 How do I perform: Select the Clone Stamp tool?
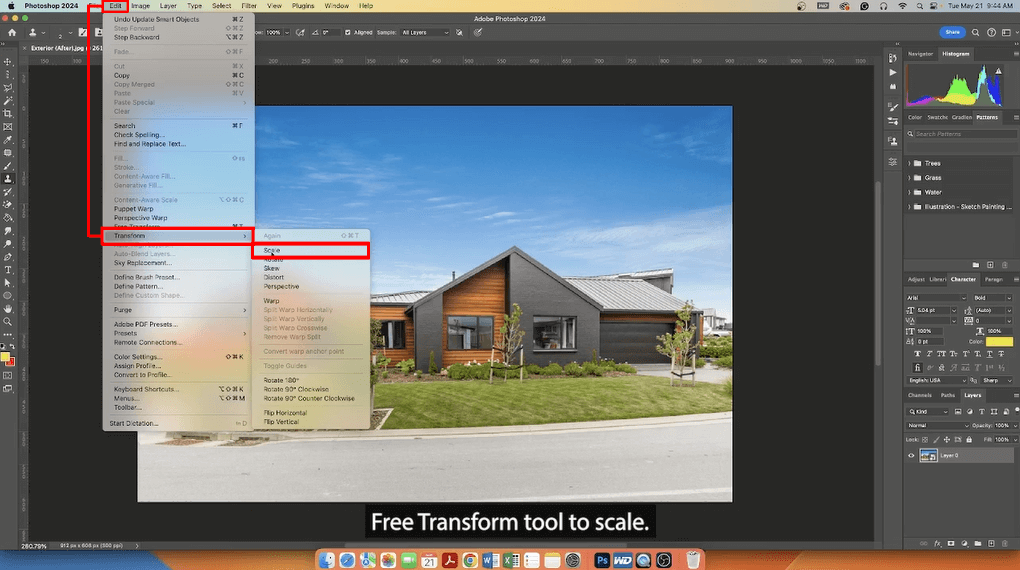click(x=8, y=179)
